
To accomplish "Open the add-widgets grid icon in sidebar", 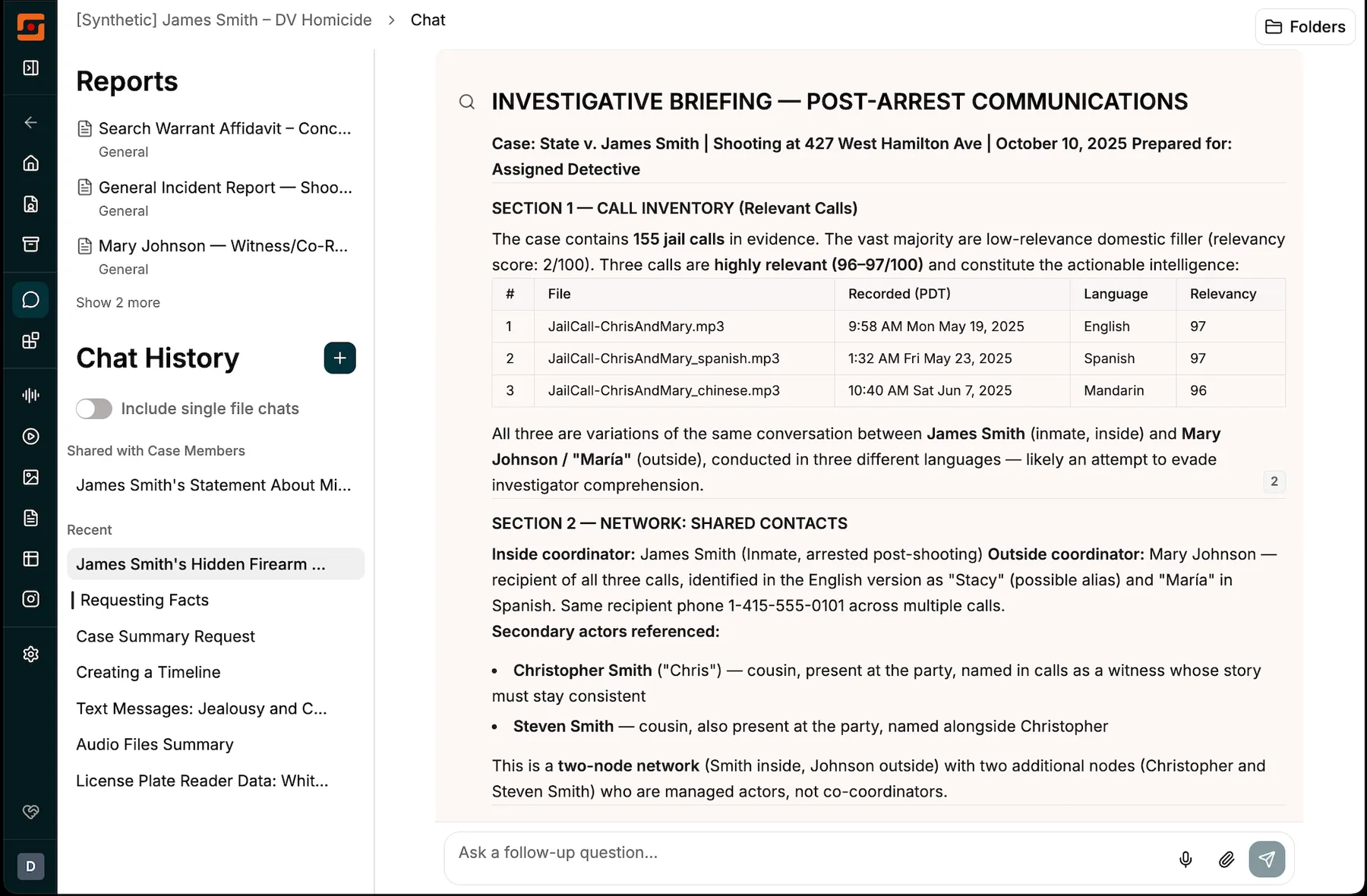I will [x=30, y=341].
